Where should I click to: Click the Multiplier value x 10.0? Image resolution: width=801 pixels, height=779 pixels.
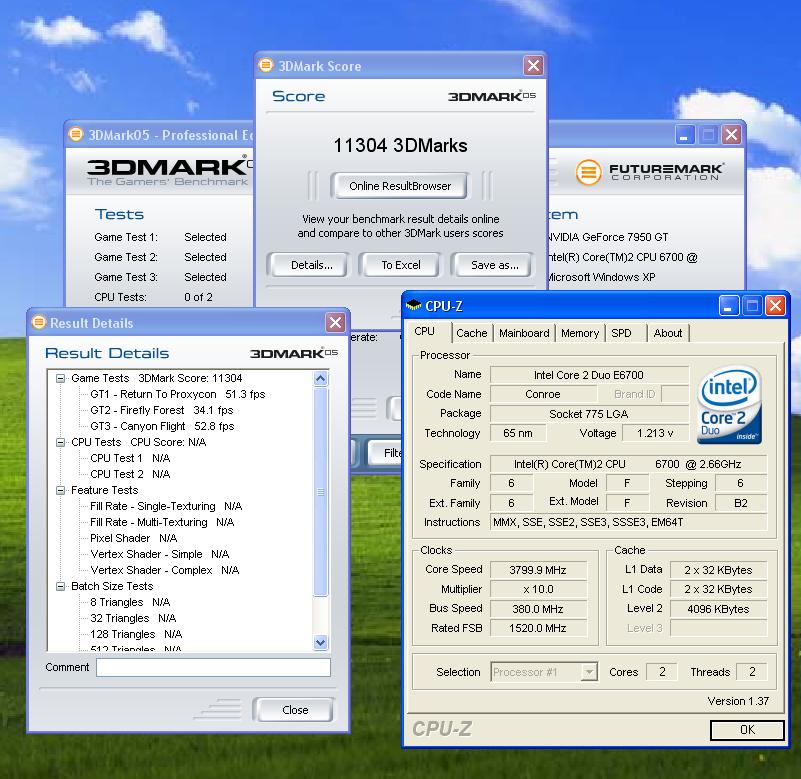538,589
